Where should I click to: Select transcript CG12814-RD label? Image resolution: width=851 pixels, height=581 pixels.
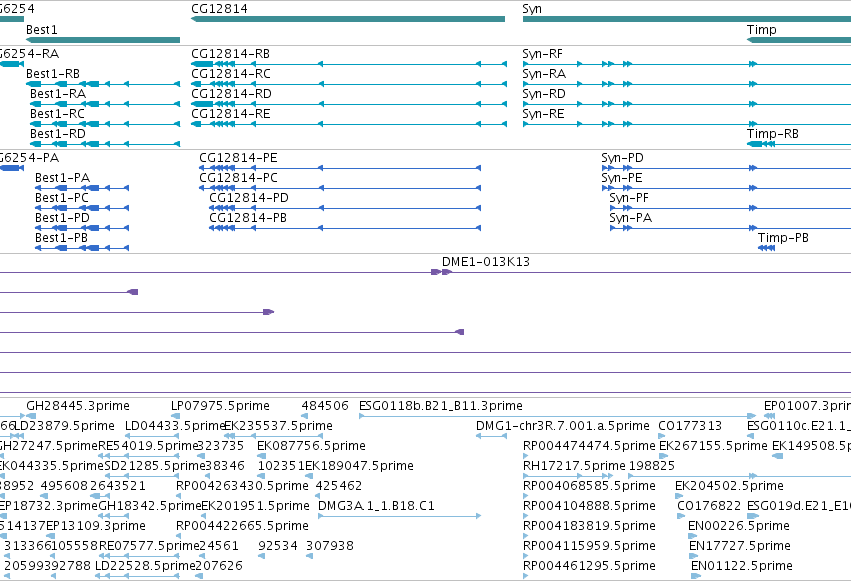(231, 94)
